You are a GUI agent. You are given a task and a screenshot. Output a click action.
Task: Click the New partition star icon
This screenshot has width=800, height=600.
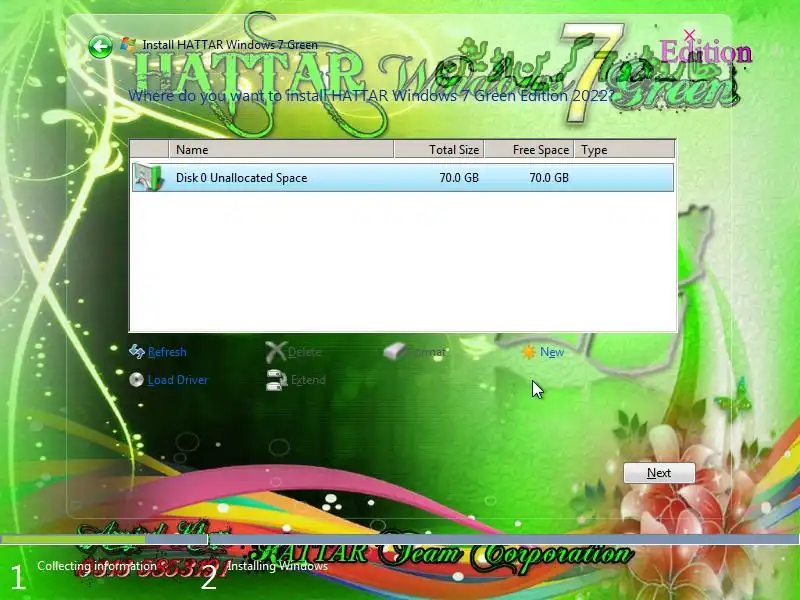[529, 352]
